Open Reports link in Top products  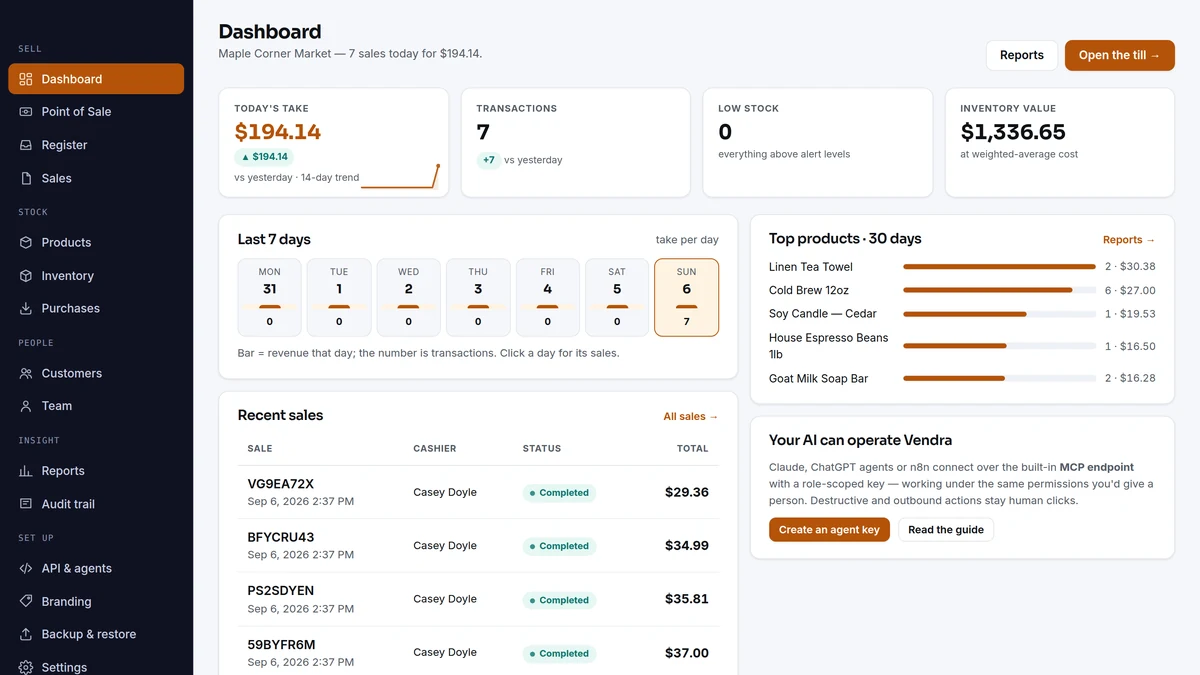[1129, 240]
